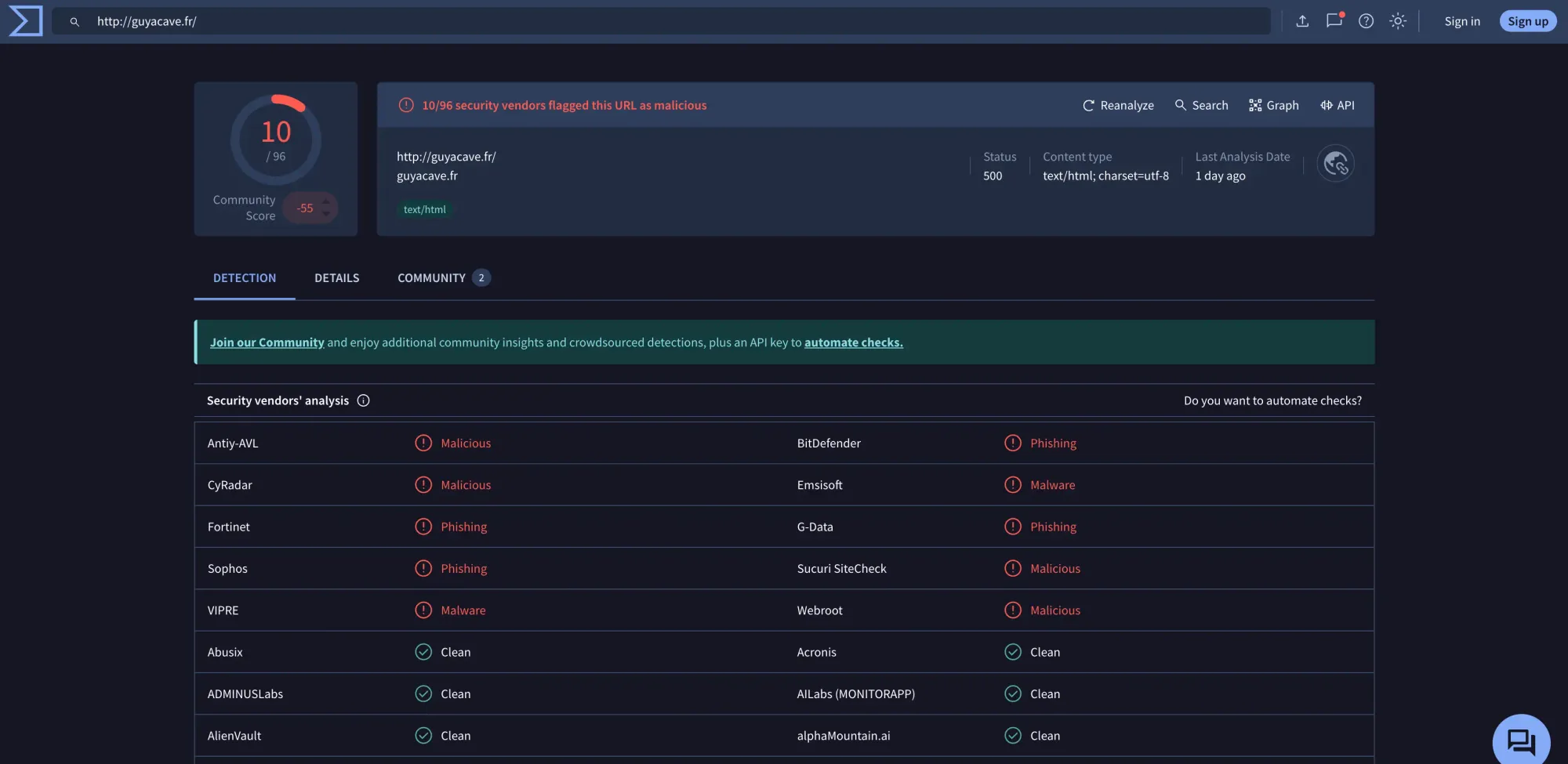The height and width of the screenshot is (764, 1568).
Task: Click the info icon beside Security vendors' analysis
Action: click(x=363, y=400)
